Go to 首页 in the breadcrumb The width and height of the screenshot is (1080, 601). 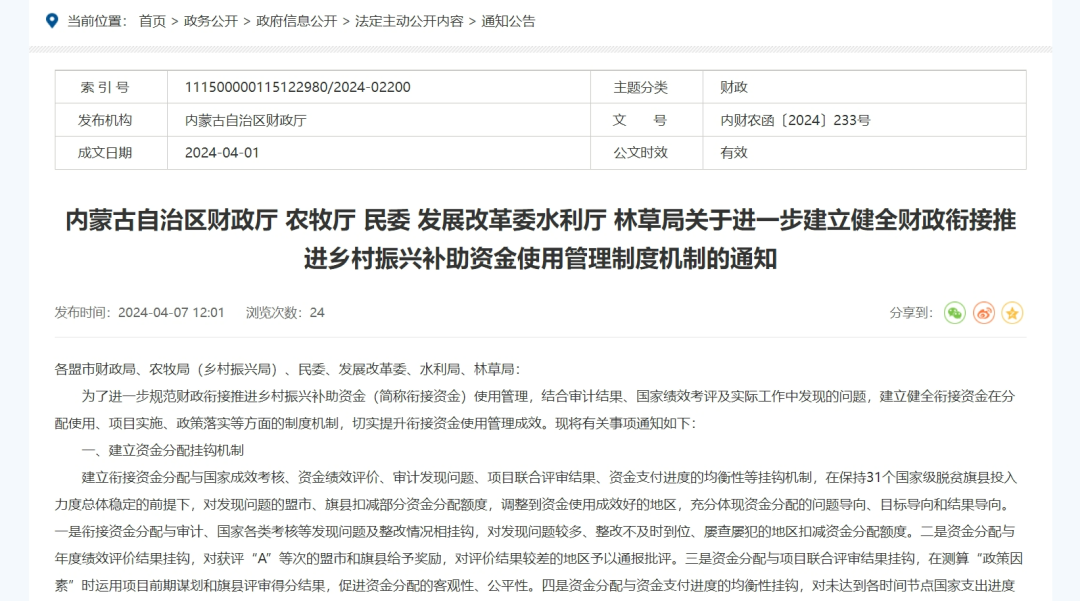tap(152, 21)
